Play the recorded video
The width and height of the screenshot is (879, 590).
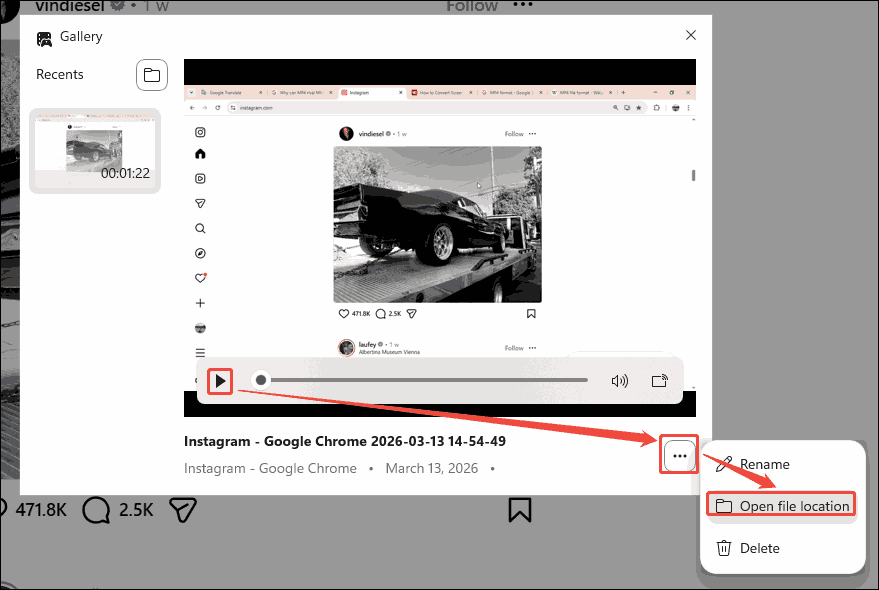click(220, 381)
